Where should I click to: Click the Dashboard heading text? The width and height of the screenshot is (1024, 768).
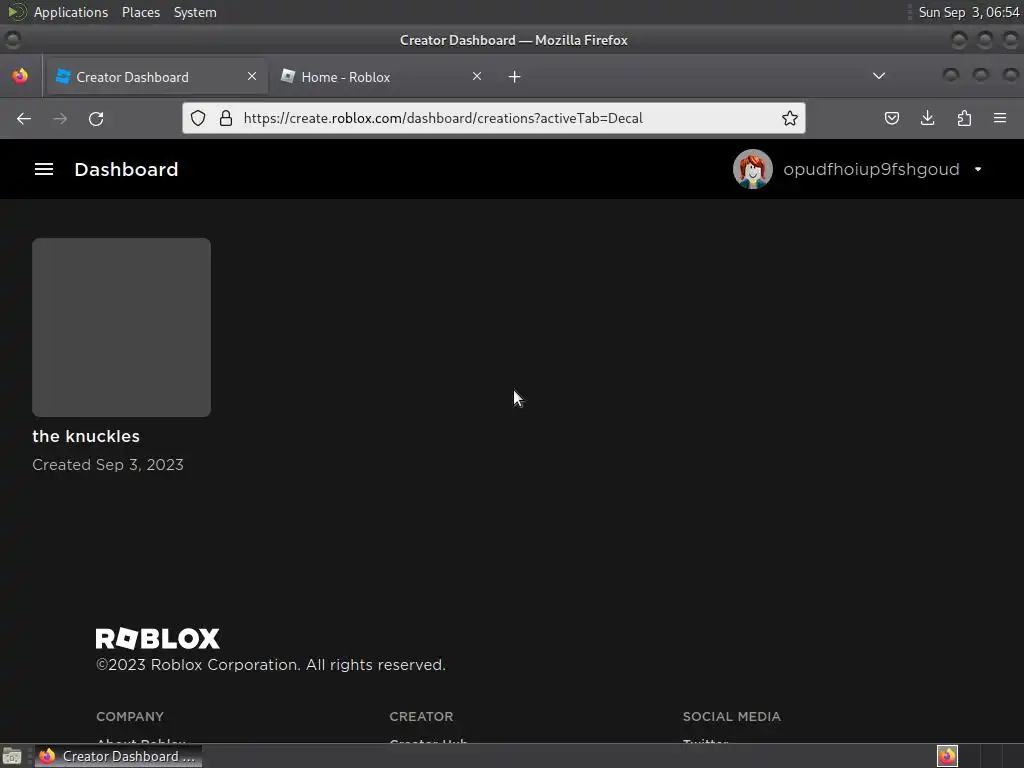pyautogui.click(x=126, y=169)
